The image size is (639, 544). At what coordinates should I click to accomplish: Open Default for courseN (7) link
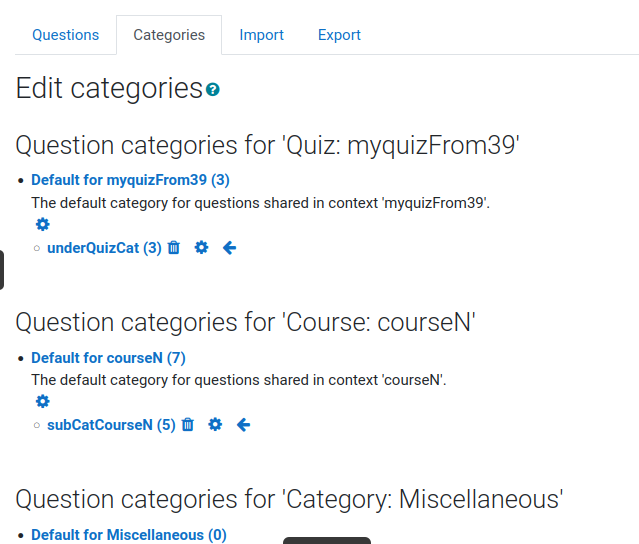(108, 358)
